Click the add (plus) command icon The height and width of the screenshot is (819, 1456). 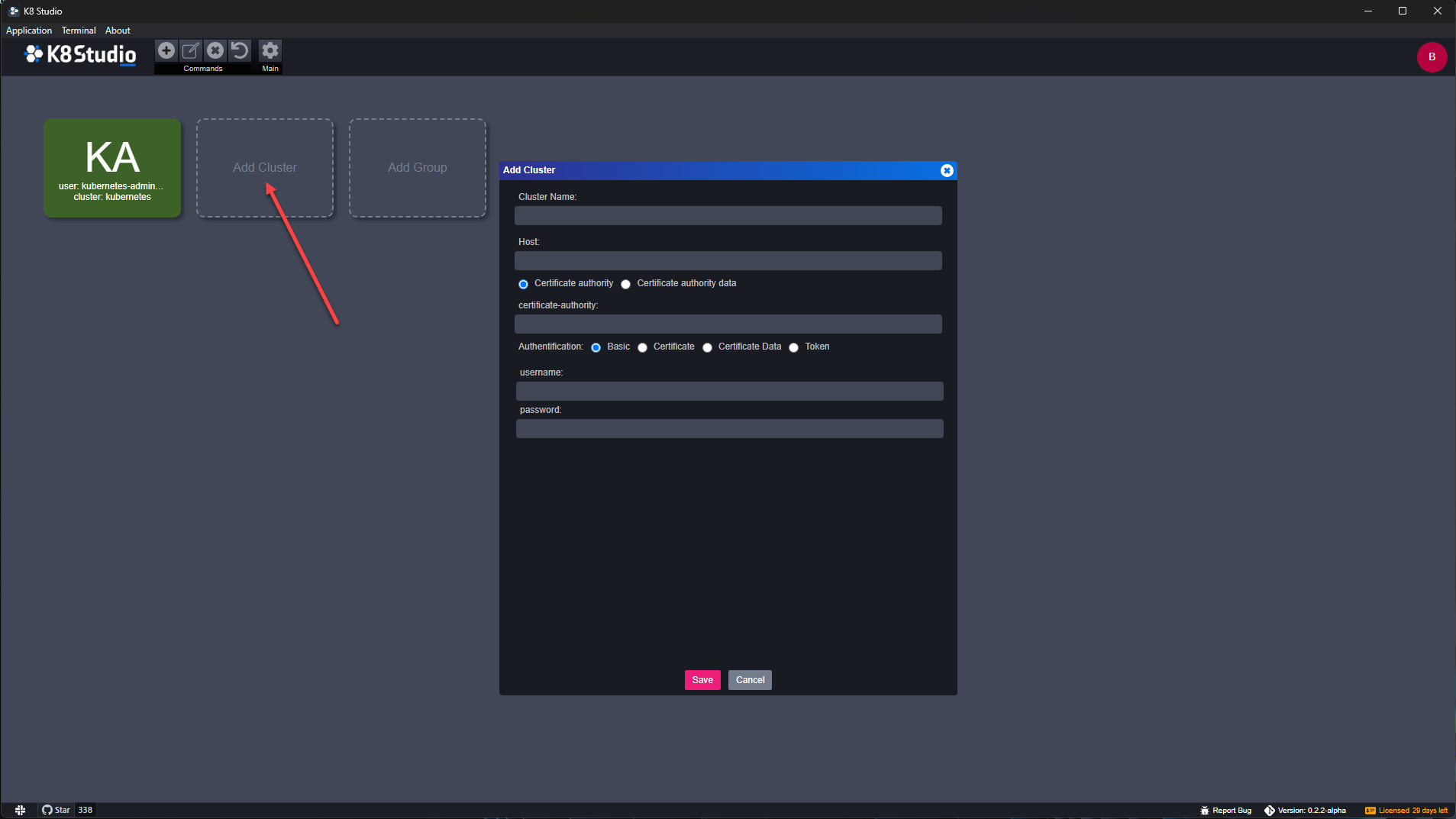coord(166,50)
